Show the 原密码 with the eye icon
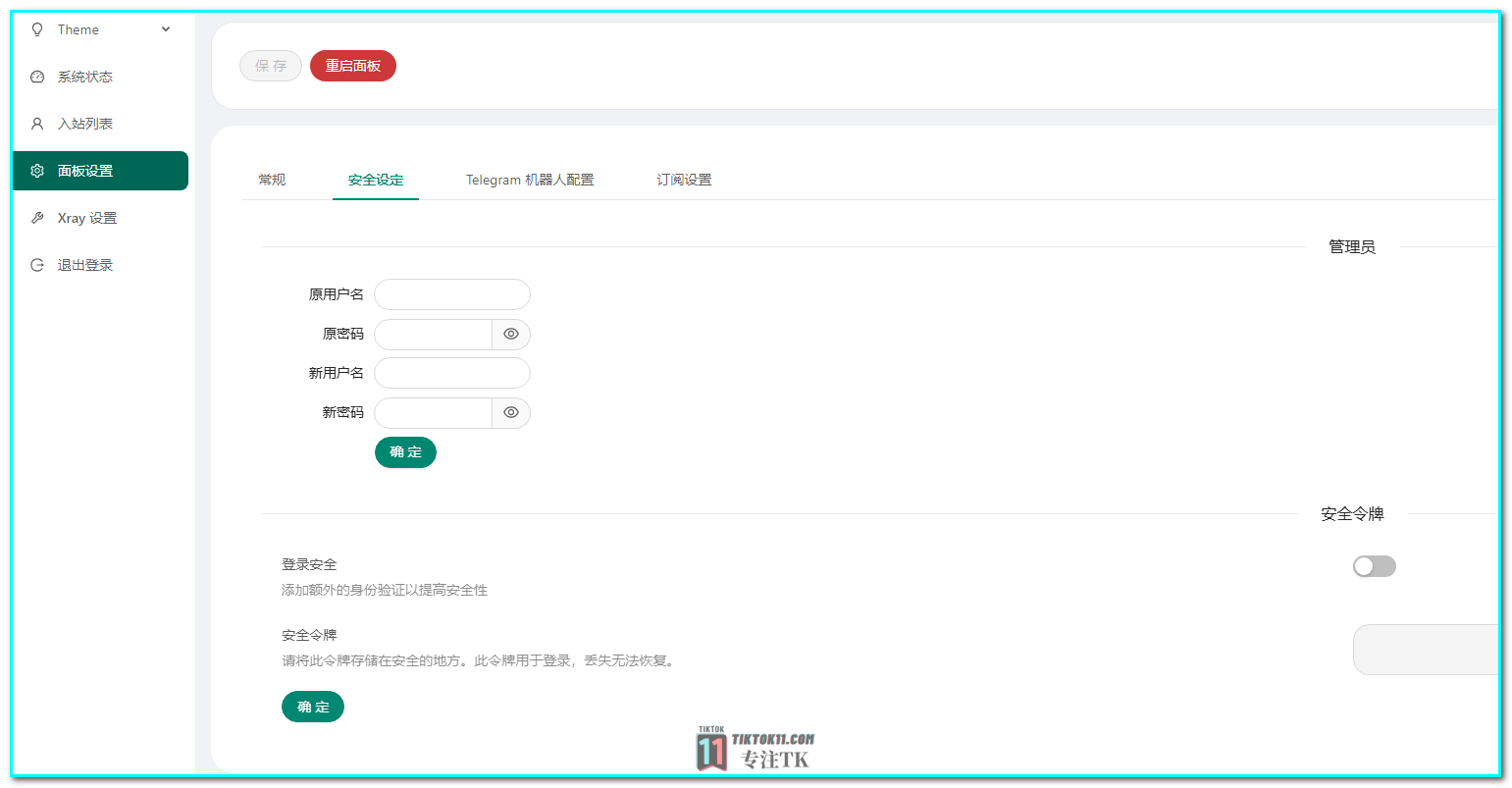Image resolution: width=1512 pixels, height=788 pixels. point(511,335)
